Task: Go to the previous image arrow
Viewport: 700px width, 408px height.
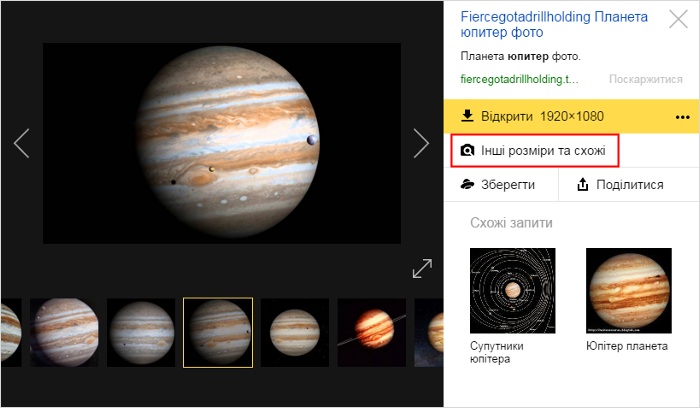Action: pyautogui.click(x=21, y=143)
